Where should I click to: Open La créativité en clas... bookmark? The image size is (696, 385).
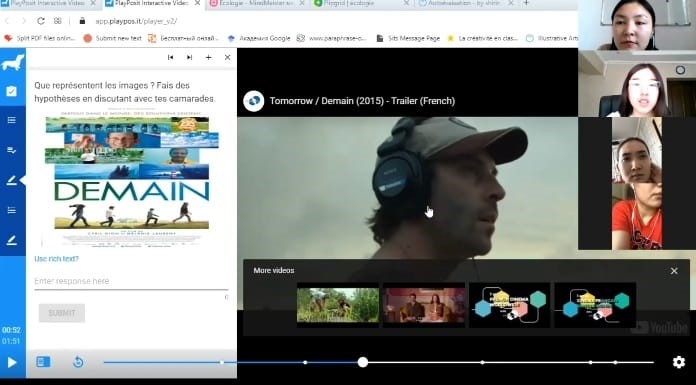[482, 38]
